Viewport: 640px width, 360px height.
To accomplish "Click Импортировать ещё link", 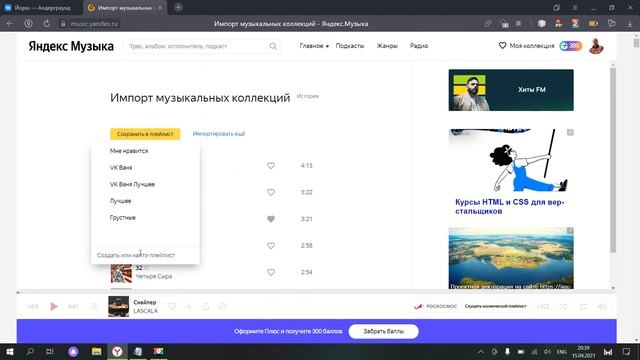I will coord(219,134).
